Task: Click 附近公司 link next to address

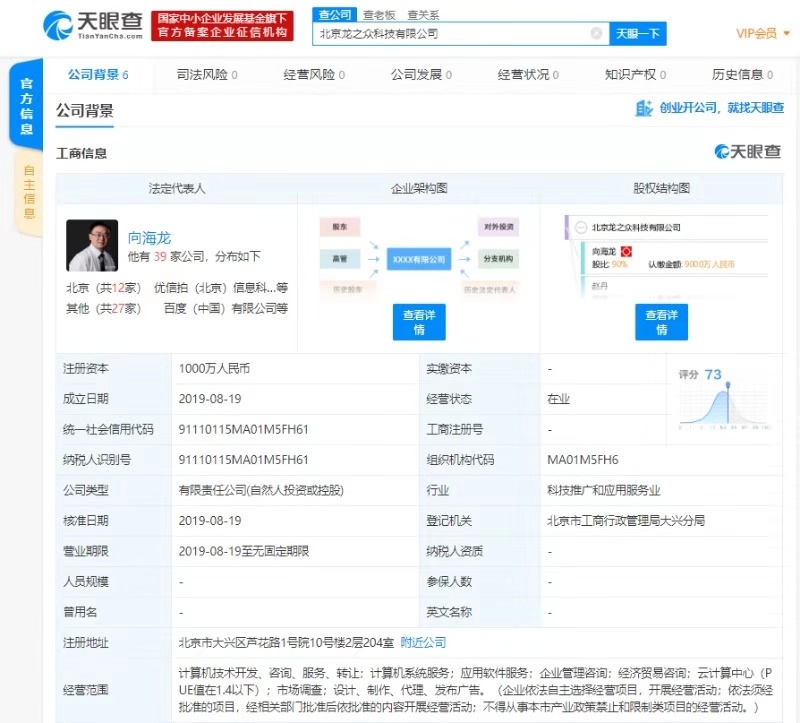Action: tap(423, 642)
